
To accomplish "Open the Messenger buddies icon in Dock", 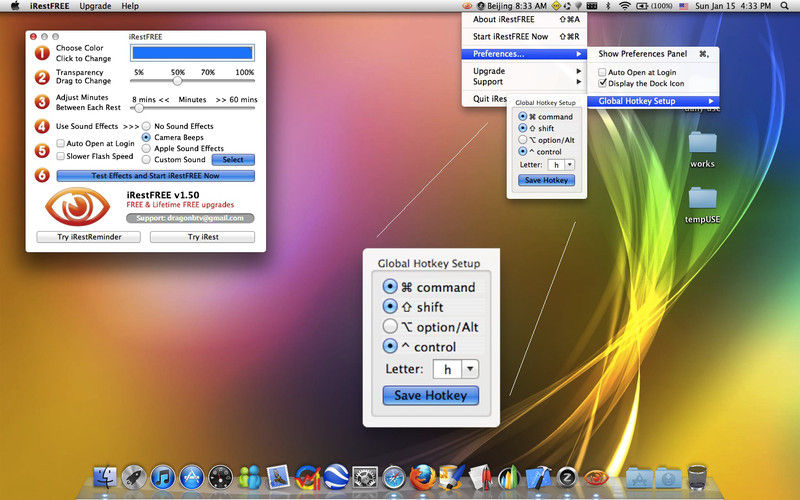I will [x=249, y=478].
